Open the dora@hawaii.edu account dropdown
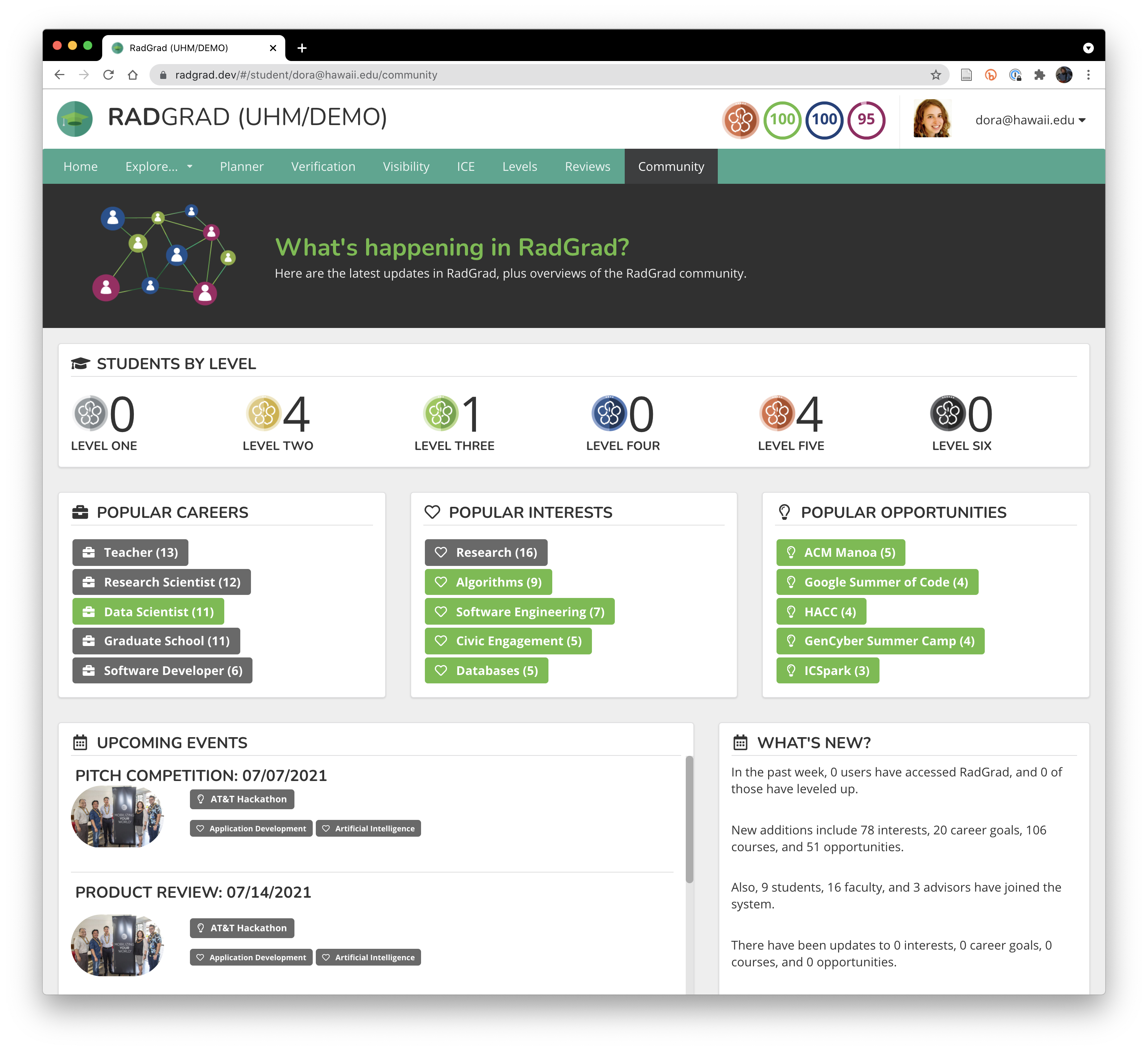Screen dimensions: 1148x1051 click(1029, 120)
